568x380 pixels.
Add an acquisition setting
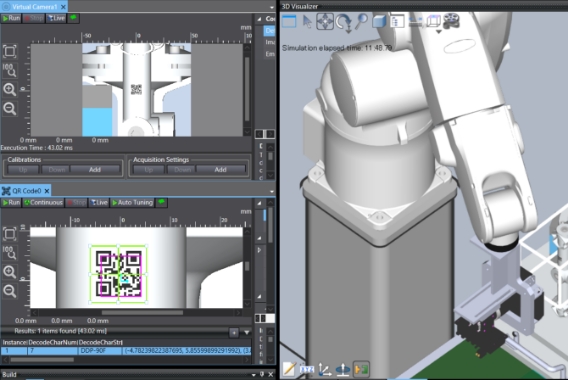coord(220,169)
